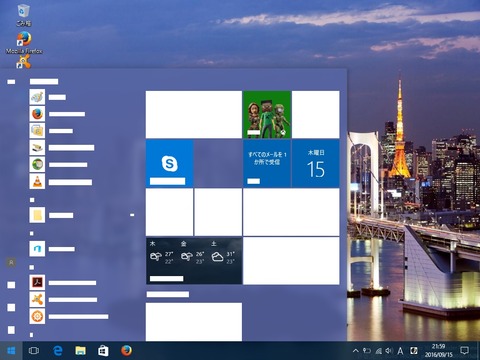Open the Recycle Bin desktop icon
The image size is (480, 360).
pyautogui.click(x=23, y=15)
